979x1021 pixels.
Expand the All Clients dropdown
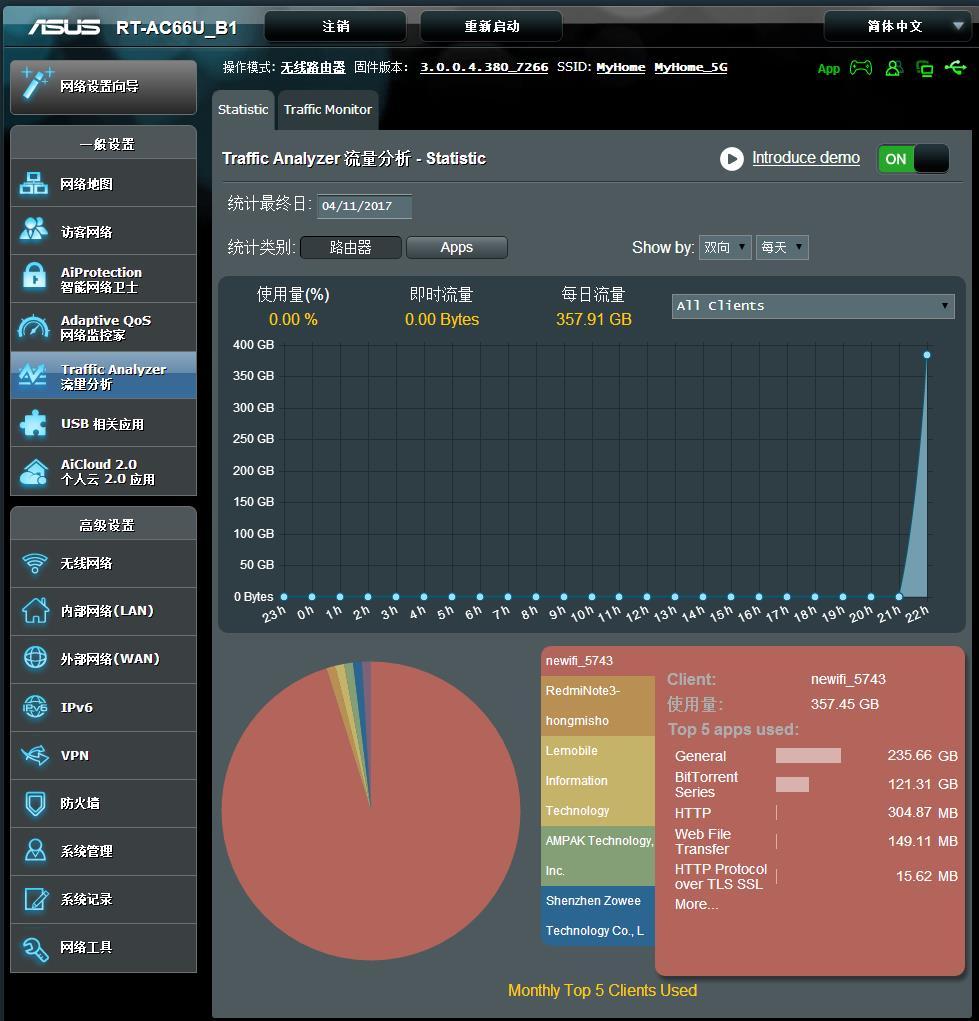(x=813, y=306)
